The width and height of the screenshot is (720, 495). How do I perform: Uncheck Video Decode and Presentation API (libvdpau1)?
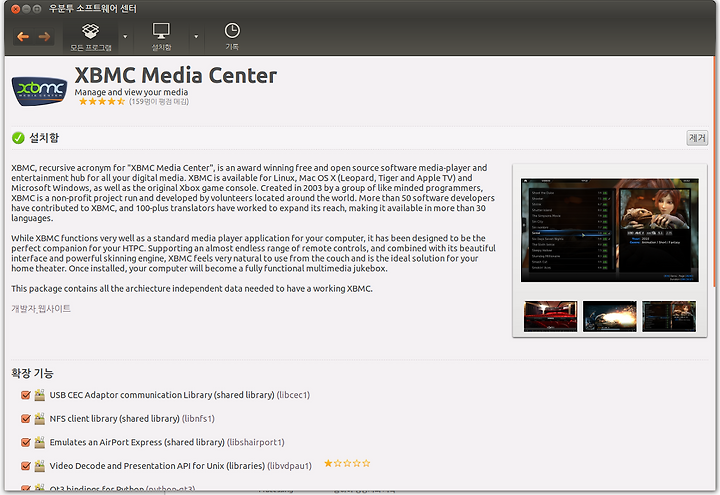pyautogui.click(x=26, y=466)
